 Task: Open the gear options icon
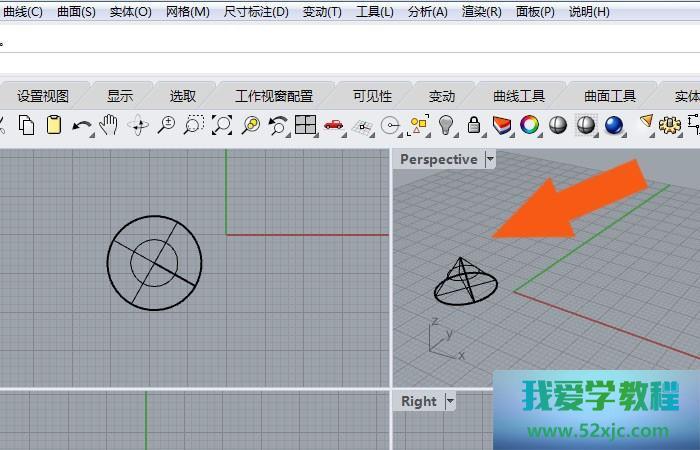click(x=669, y=125)
